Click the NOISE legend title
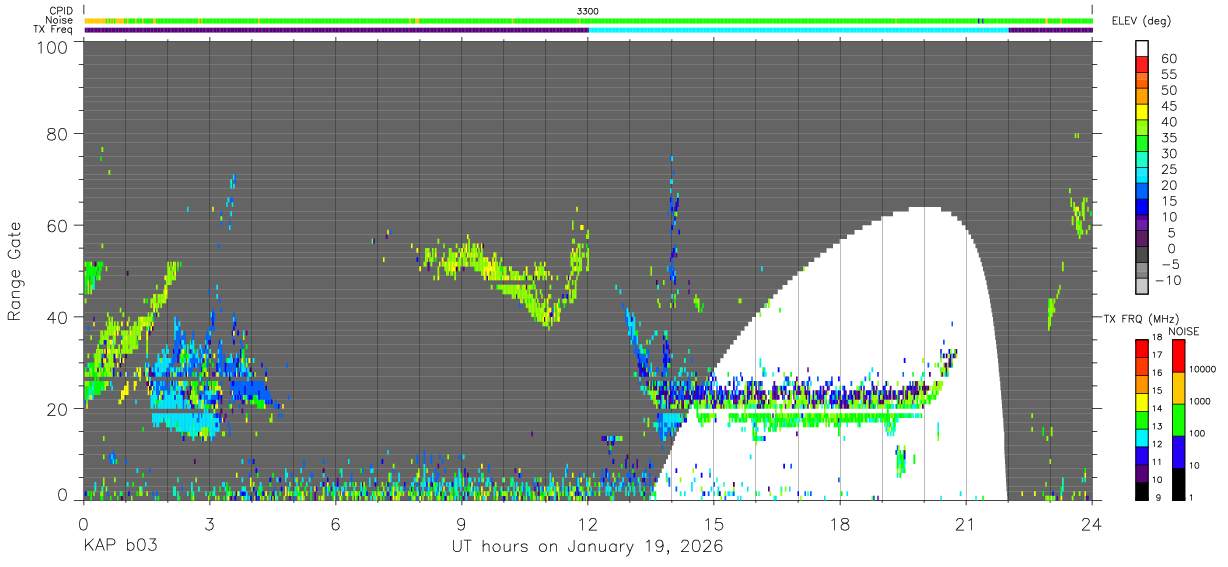1228x567 pixels. (1183, 331)
